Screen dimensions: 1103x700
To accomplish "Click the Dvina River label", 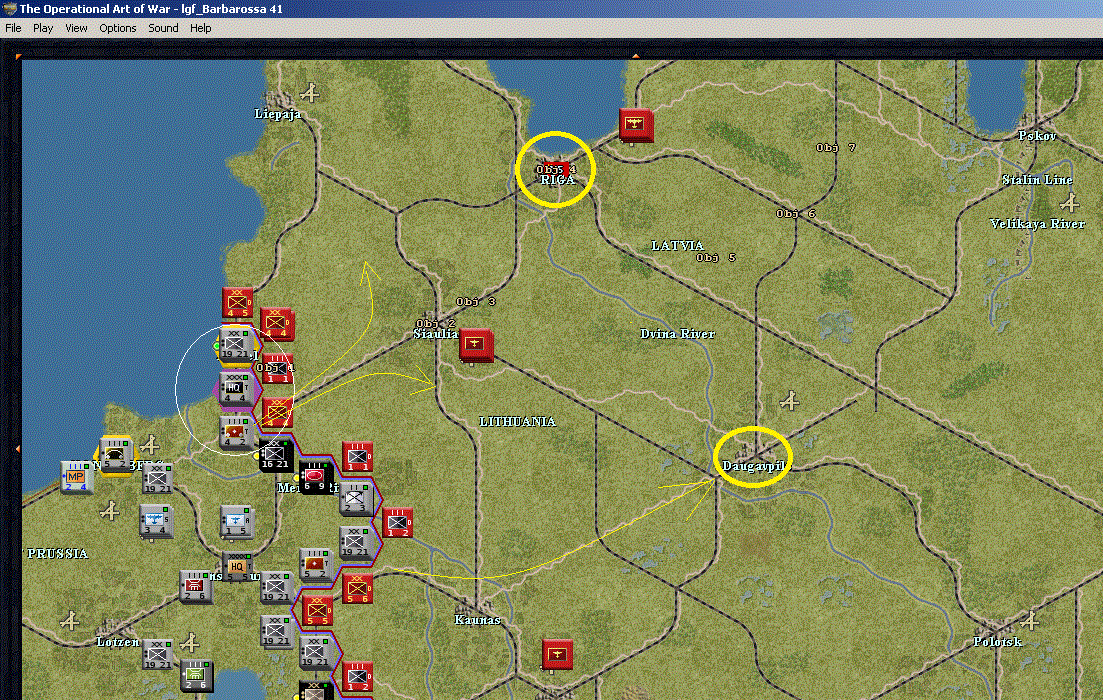I will pyautogui.click(x=677, y=334).
